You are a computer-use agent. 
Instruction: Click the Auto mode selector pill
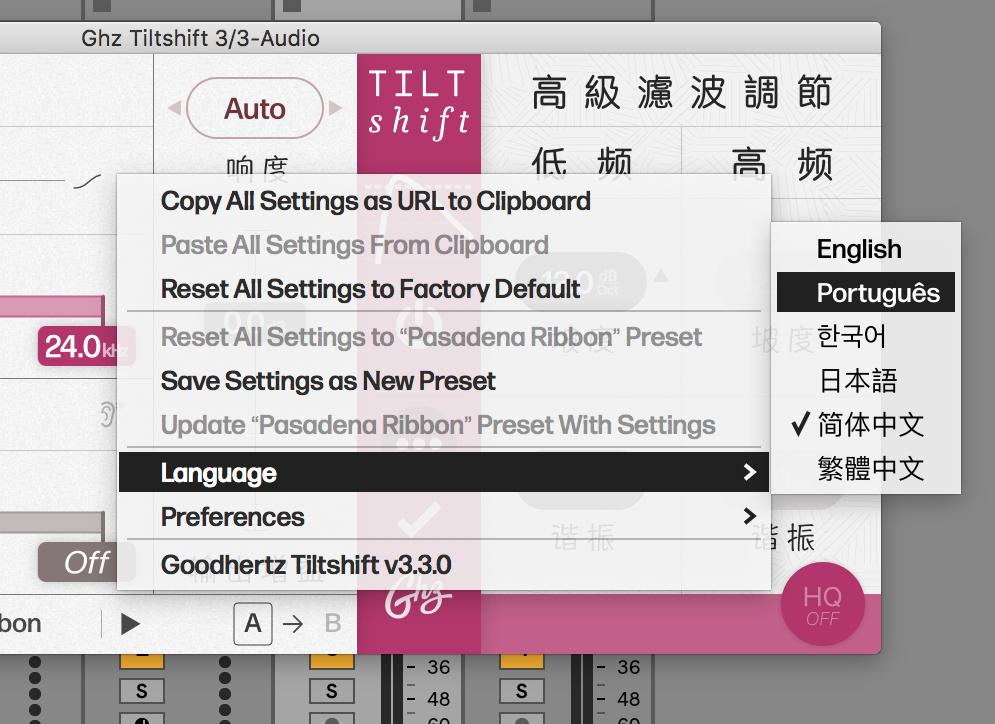(x=255, y=109)
